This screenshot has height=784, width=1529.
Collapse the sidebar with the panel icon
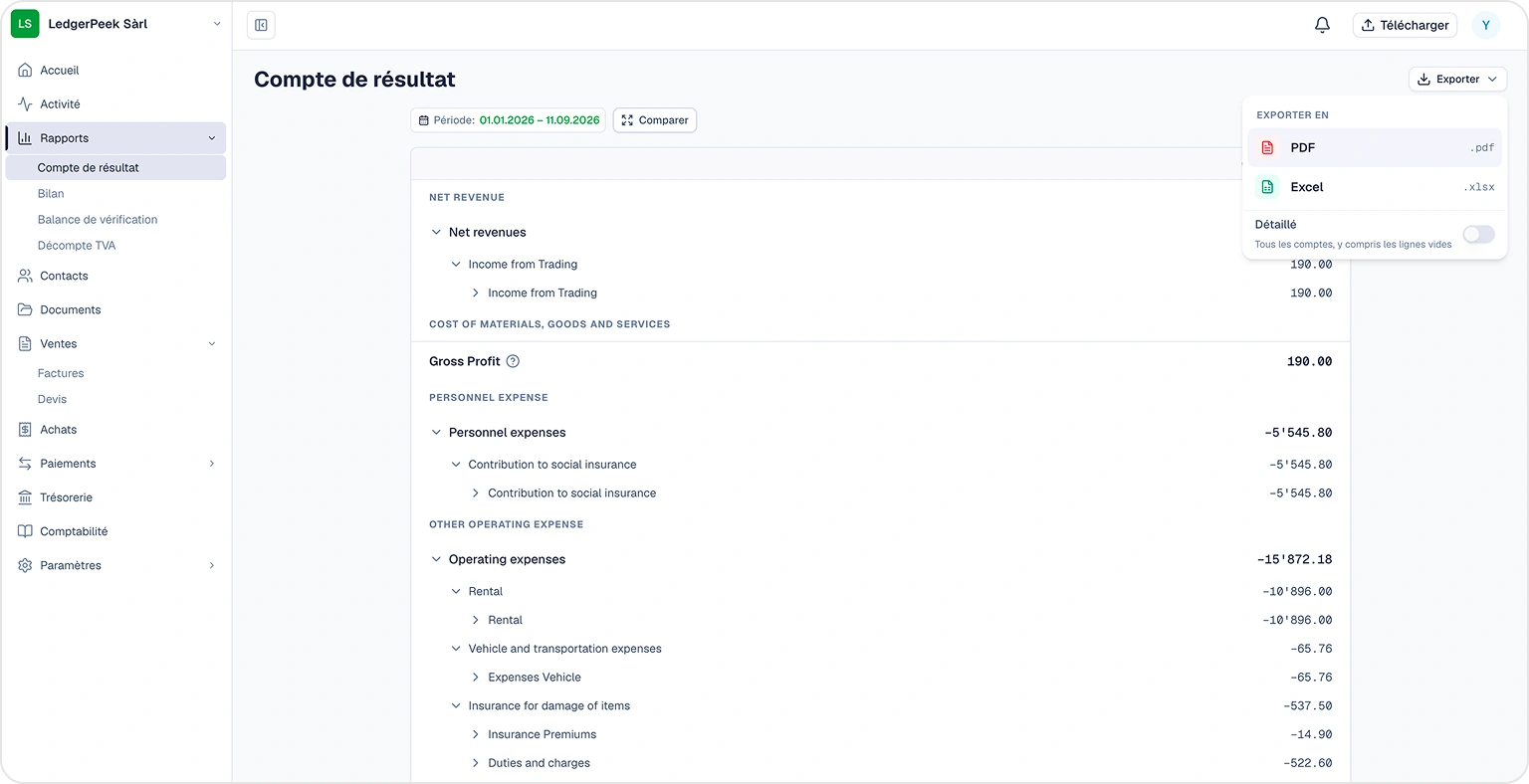[261, 25]
